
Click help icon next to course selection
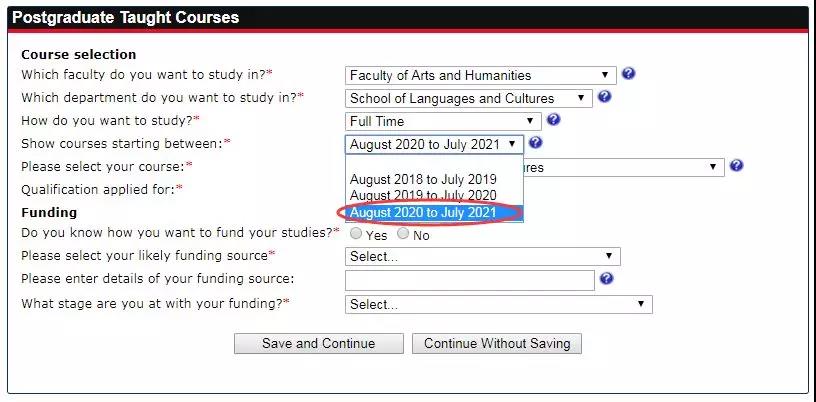[736, 166]
